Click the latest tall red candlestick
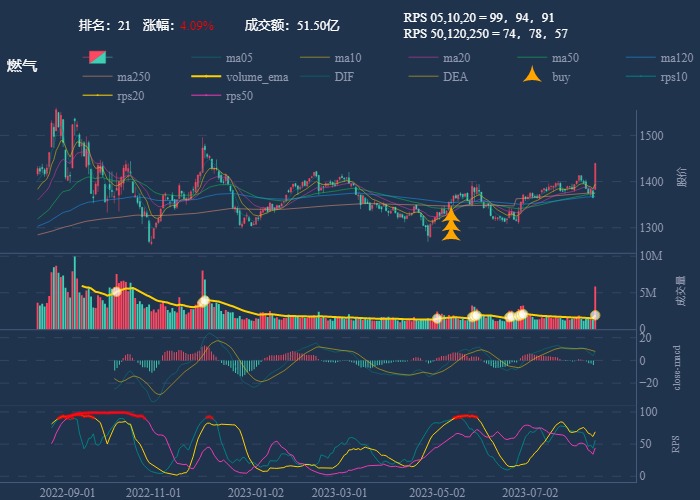This screenshot has height=500, width=700. coord(595,175)
